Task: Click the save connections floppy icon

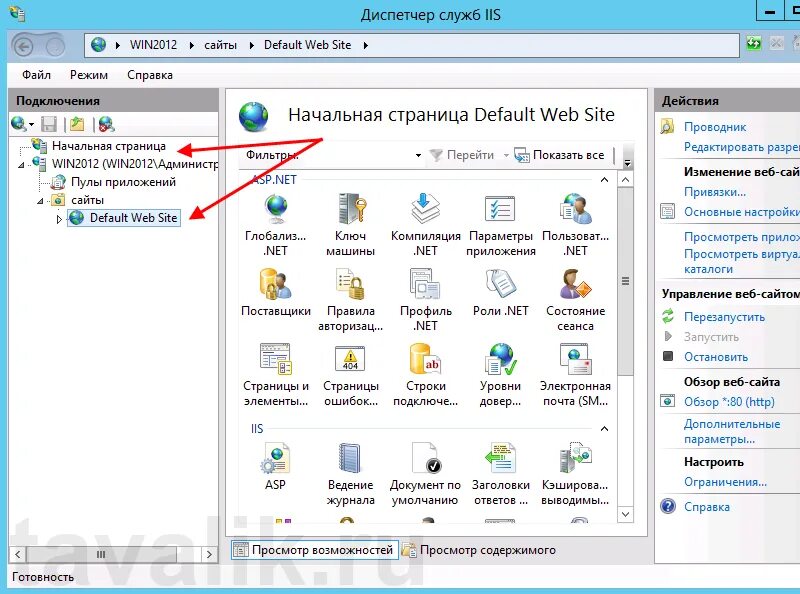Action: click(x=49, y=124)
